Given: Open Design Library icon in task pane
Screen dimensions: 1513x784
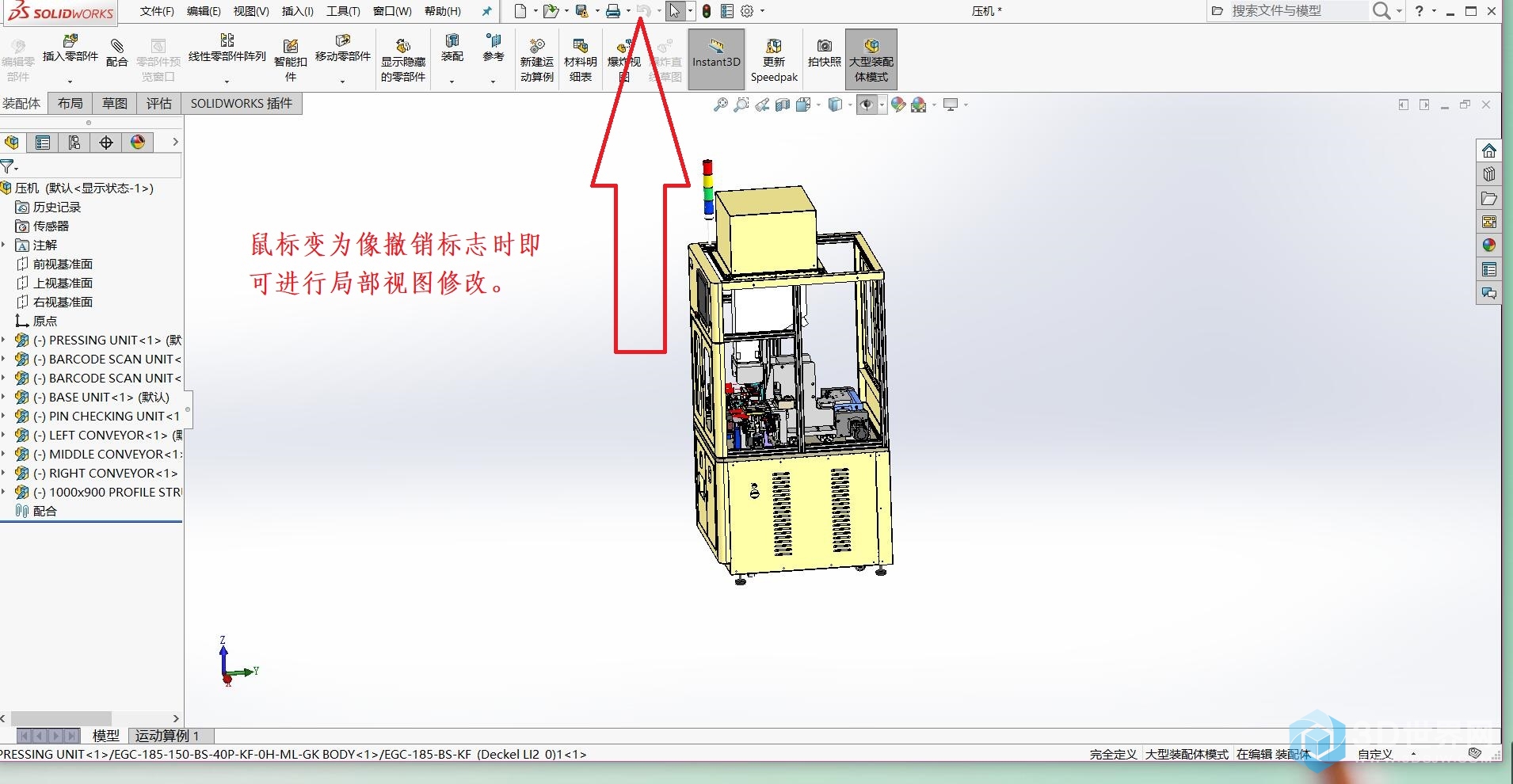Looking at the screenshot, I should click(x=1489, y=174).
